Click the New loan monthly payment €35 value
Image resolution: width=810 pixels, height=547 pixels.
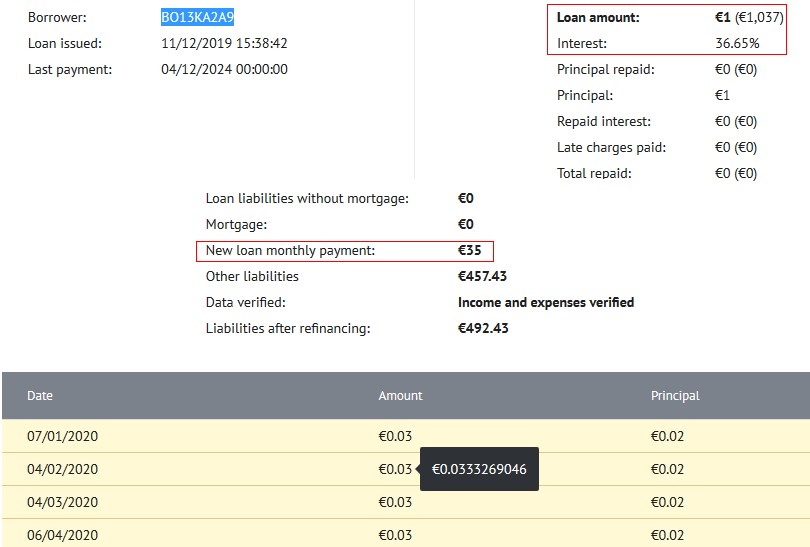tap(470, 251)
